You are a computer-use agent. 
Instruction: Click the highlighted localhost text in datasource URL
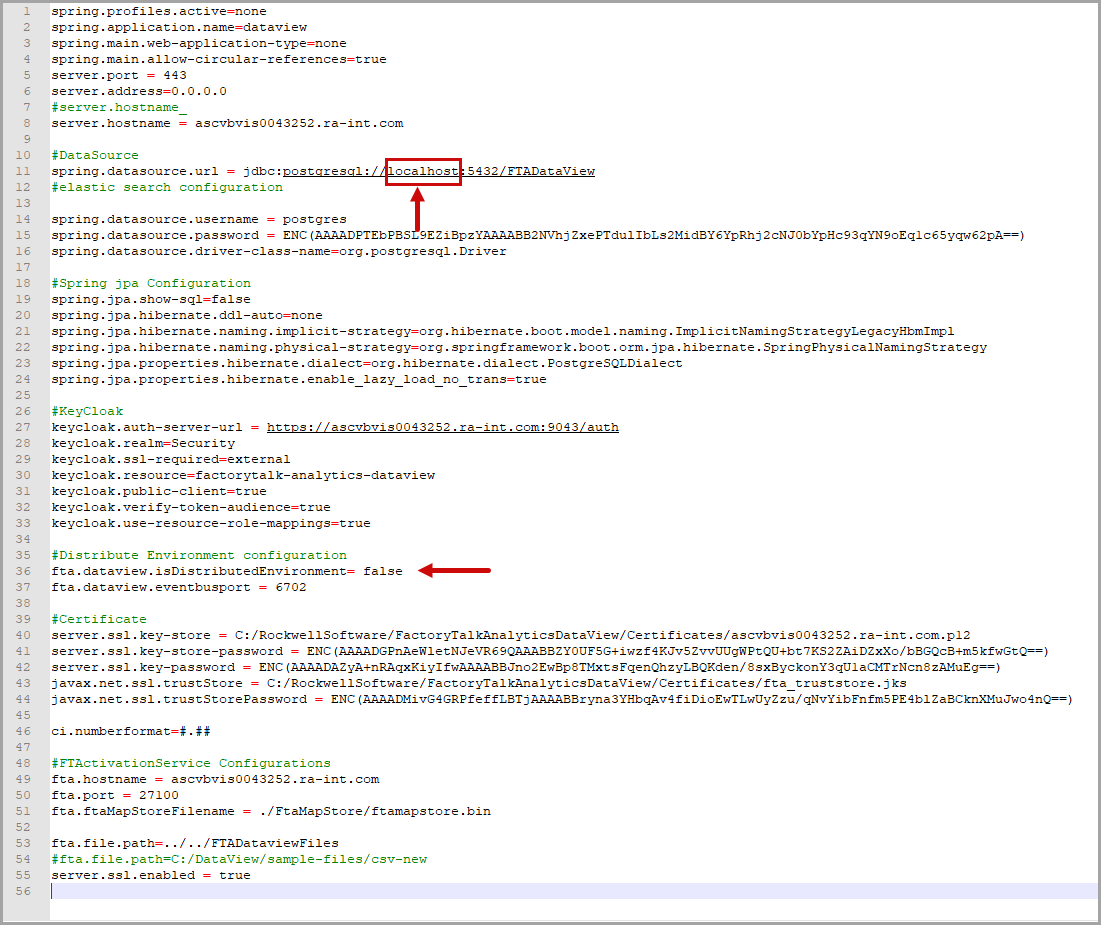pyautogui.click(x=424, y=171)
